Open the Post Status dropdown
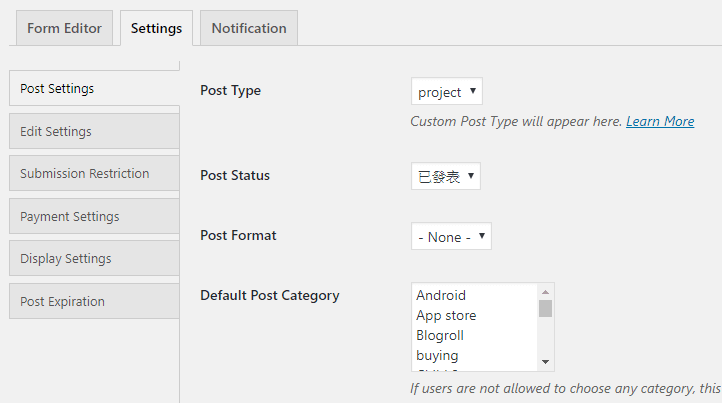The width and height of the screenshot is (722, 403). pos(446,177)
